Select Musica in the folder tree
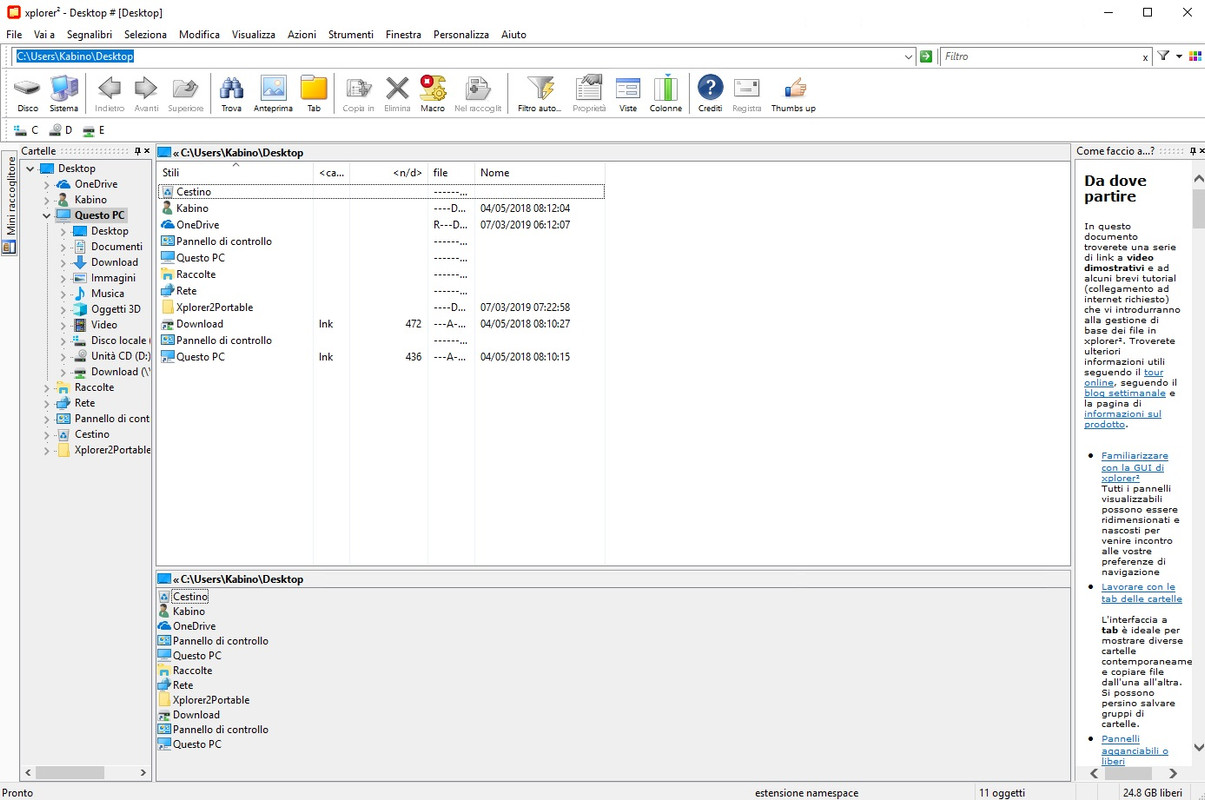This screenshot has height=800, width=1205. tap(107, 294)
